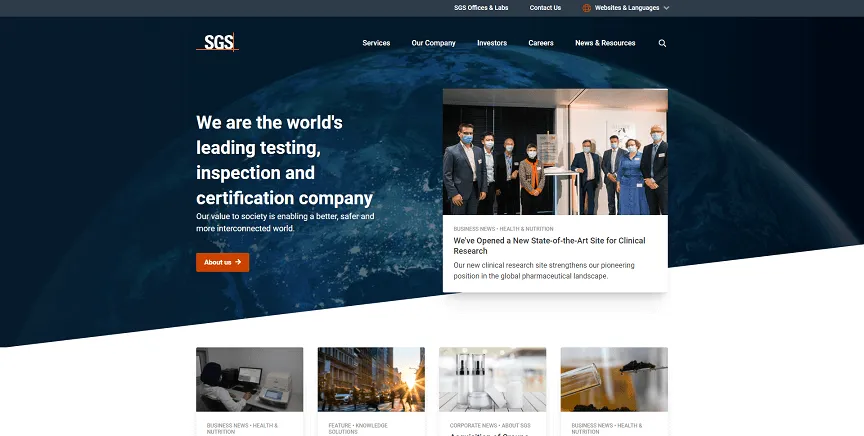
Task: Click the 'We are the world's leading testing' headline
Action: (285, 160)
